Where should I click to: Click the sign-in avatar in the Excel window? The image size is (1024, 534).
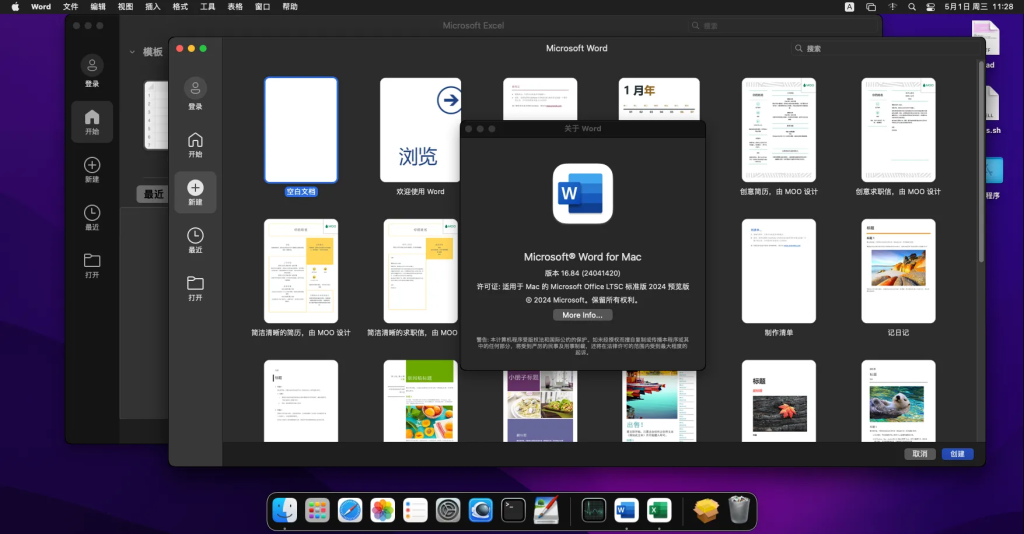coord(92,65)
